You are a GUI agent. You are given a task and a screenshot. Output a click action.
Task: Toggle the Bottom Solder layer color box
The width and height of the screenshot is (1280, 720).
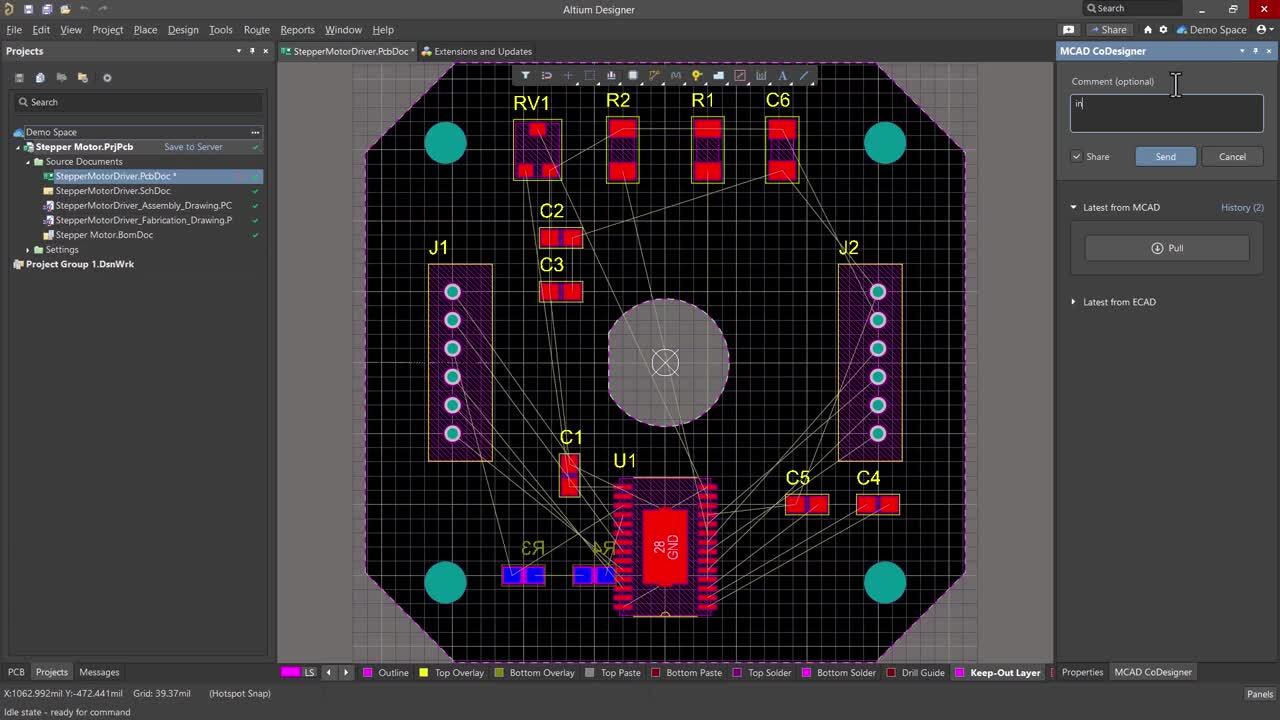[x=807, y=673]
